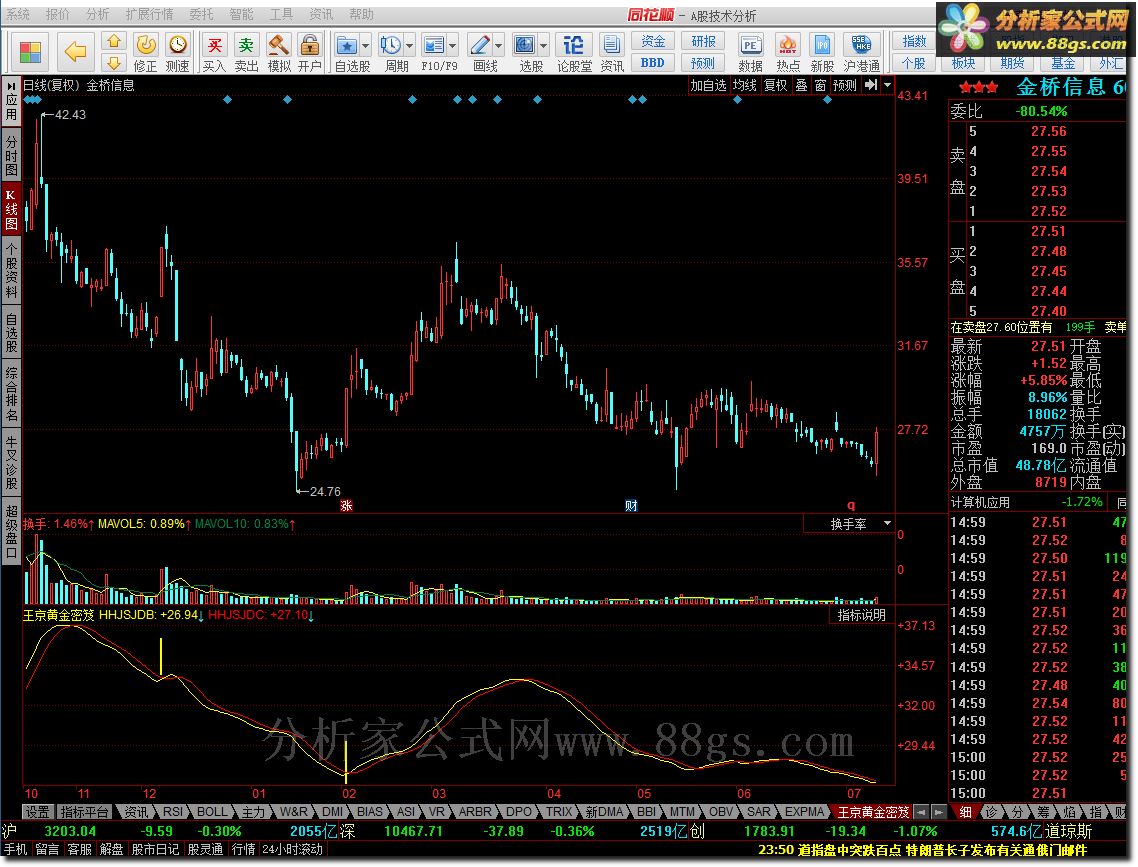1138x867 pixels.
Task: Click the down arrow page icon
Action: coord(114,63)
